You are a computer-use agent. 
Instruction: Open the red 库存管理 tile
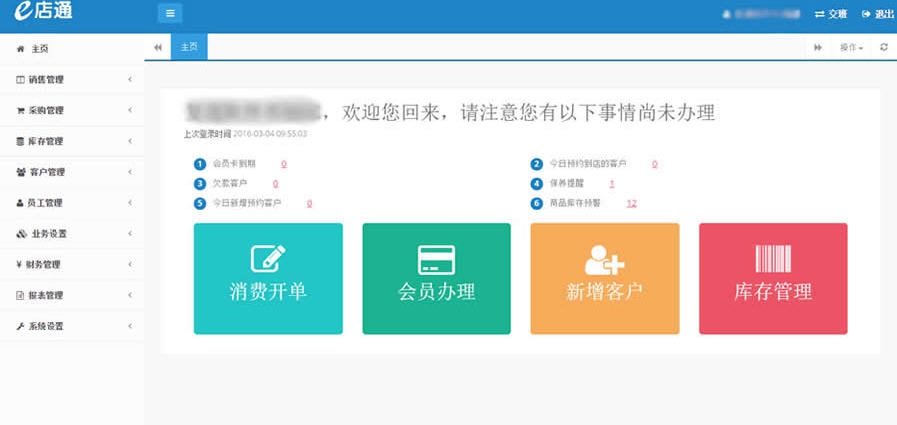pyautogui.click(x=773, y=279)
